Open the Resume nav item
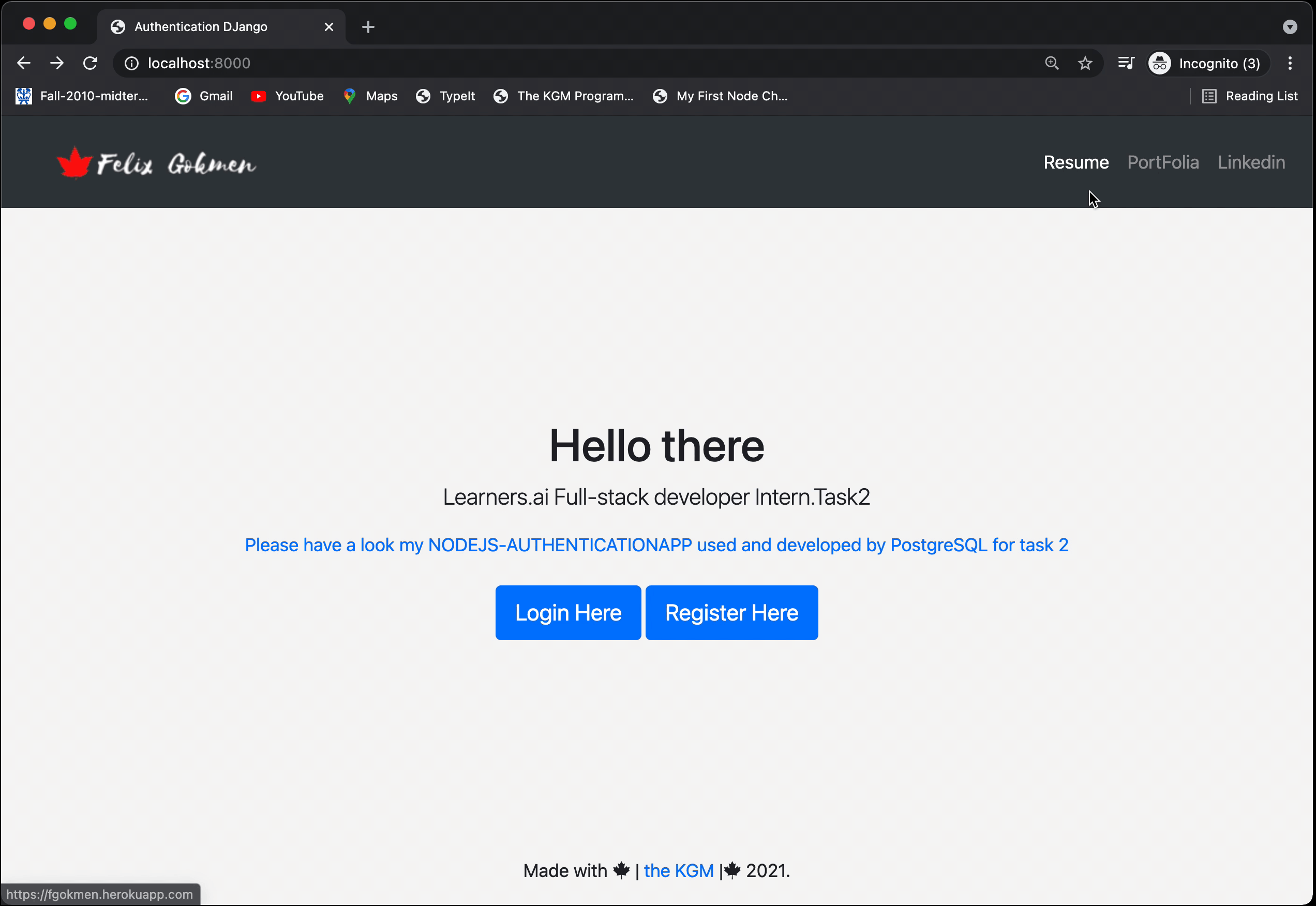The width and height of the screenshot is (1316, 906). [1075, 162]
